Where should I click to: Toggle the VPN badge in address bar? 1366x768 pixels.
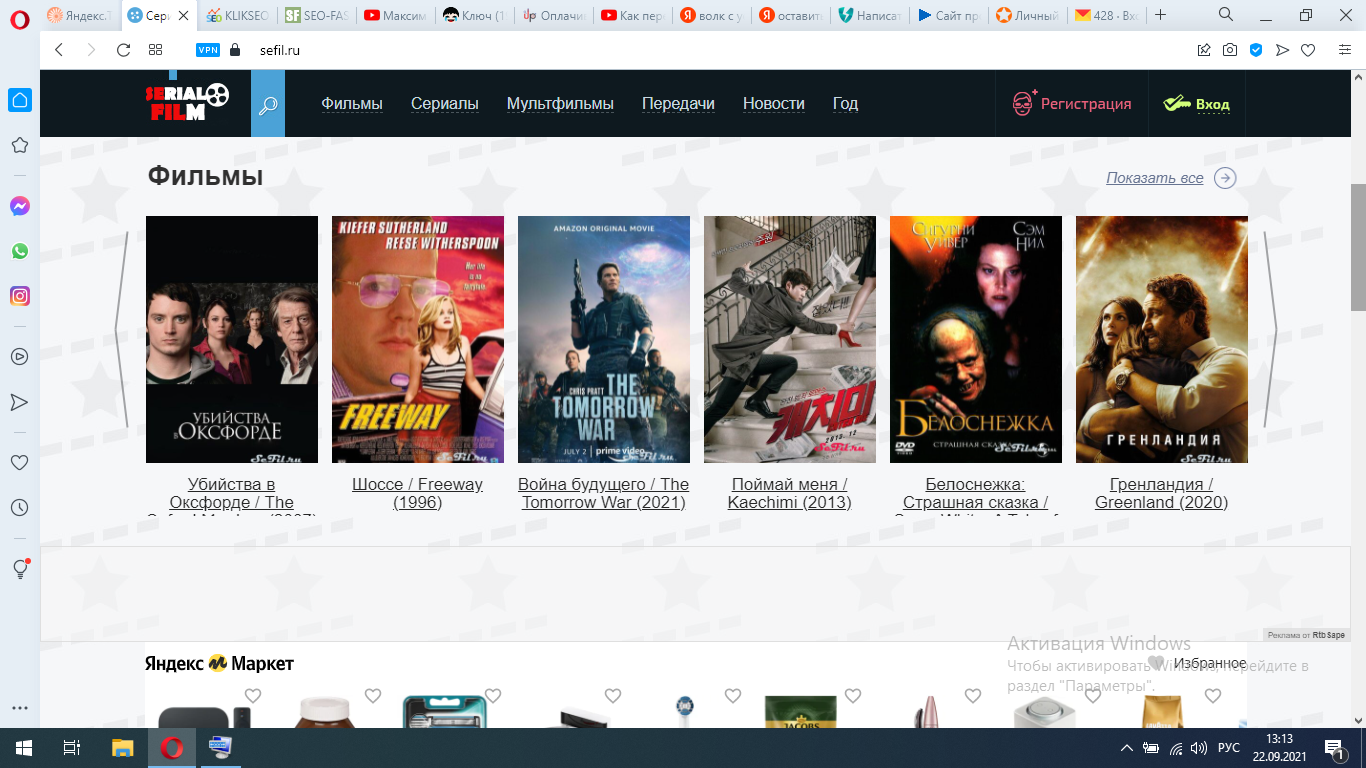[x=208, y=50]
